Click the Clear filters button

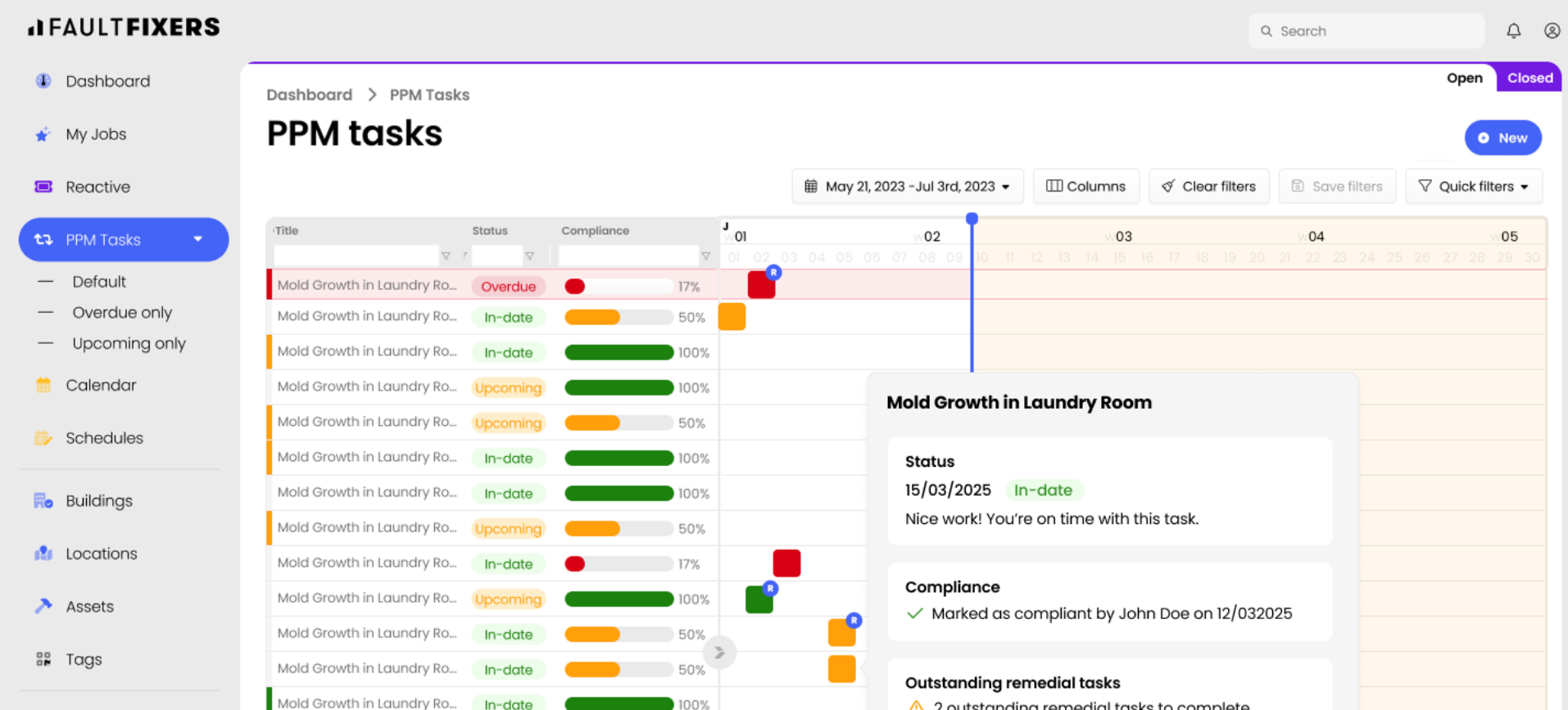(1208, 187)
